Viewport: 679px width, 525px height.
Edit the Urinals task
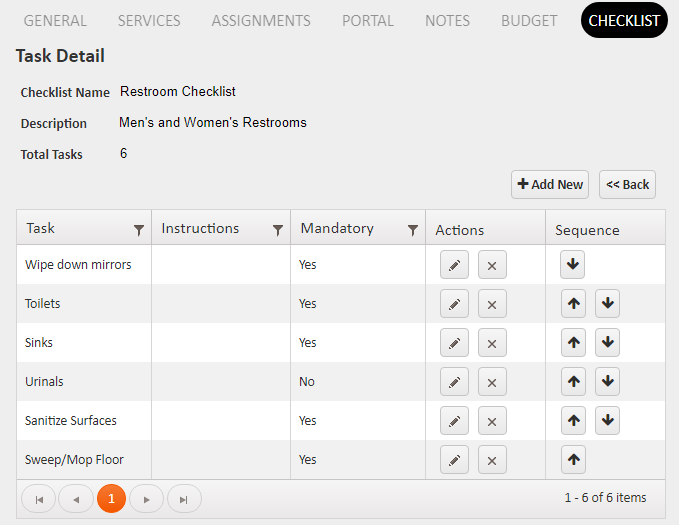454,382
